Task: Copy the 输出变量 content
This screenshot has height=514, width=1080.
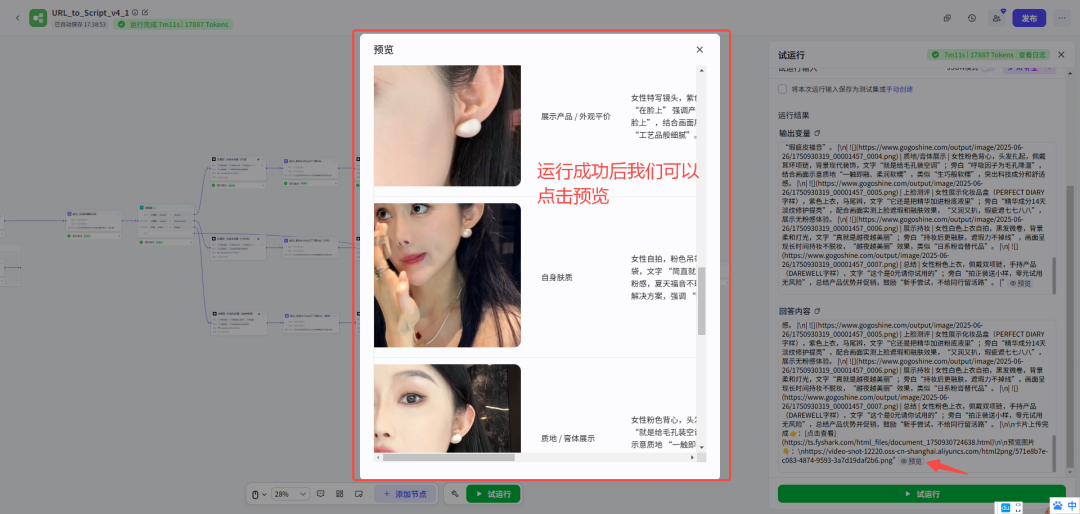Action: point(817,133)
